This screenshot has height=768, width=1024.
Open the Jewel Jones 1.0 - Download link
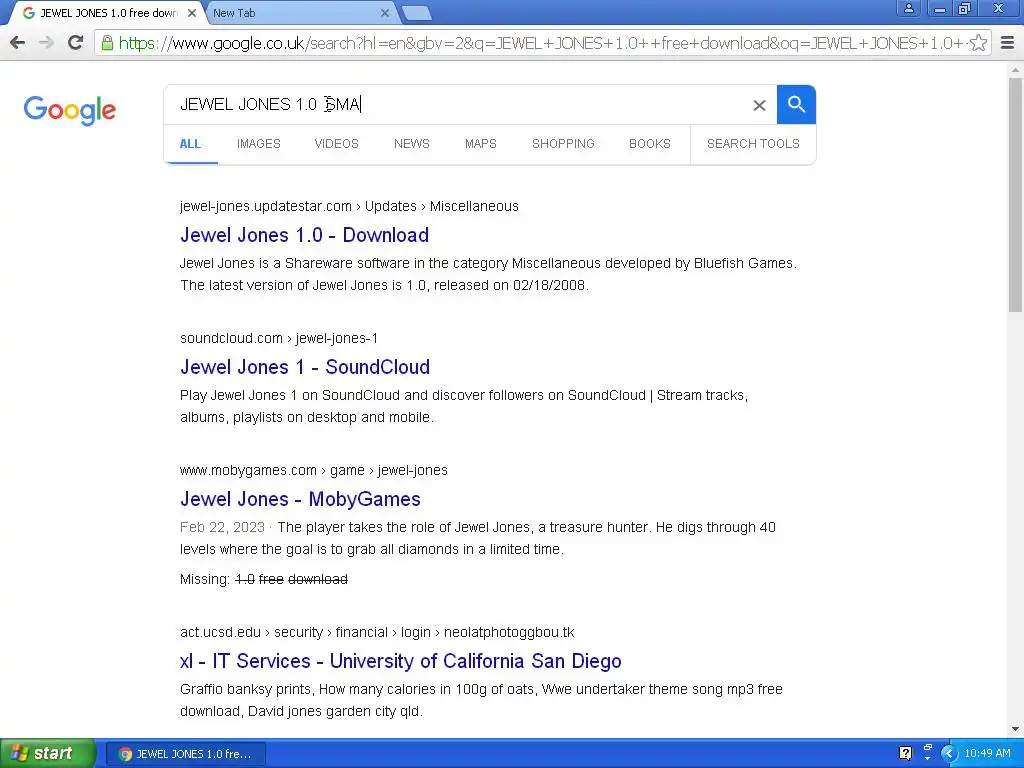point(304,235)
